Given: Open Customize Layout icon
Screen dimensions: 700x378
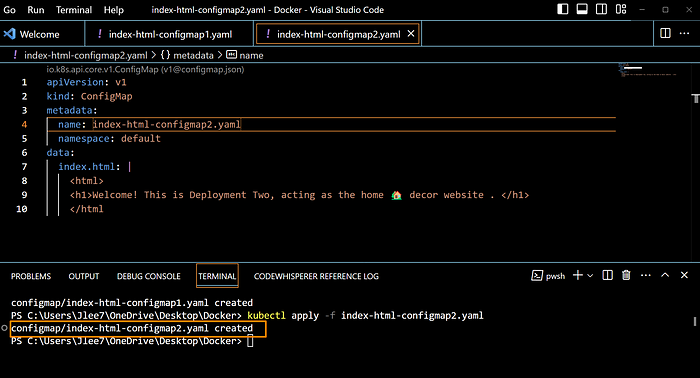Looking at the screenshot, I should point(621,9).
